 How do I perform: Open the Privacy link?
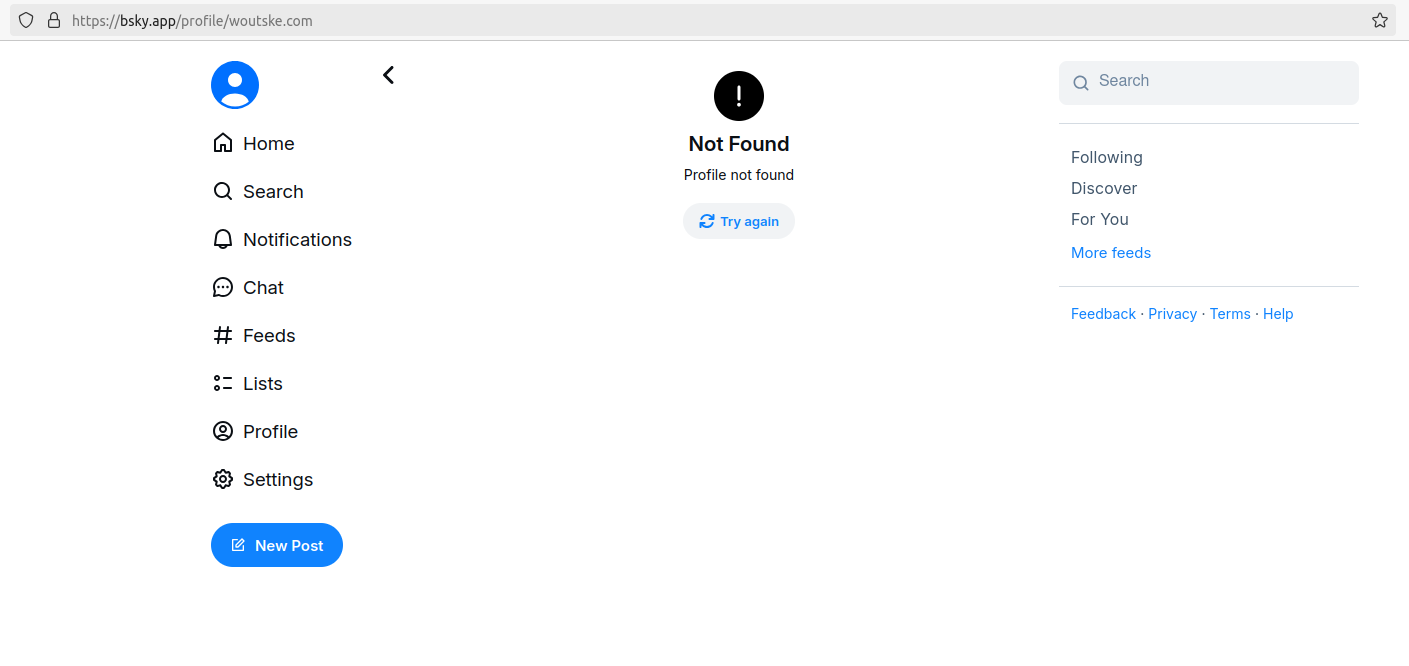[x=1172, y=314]
